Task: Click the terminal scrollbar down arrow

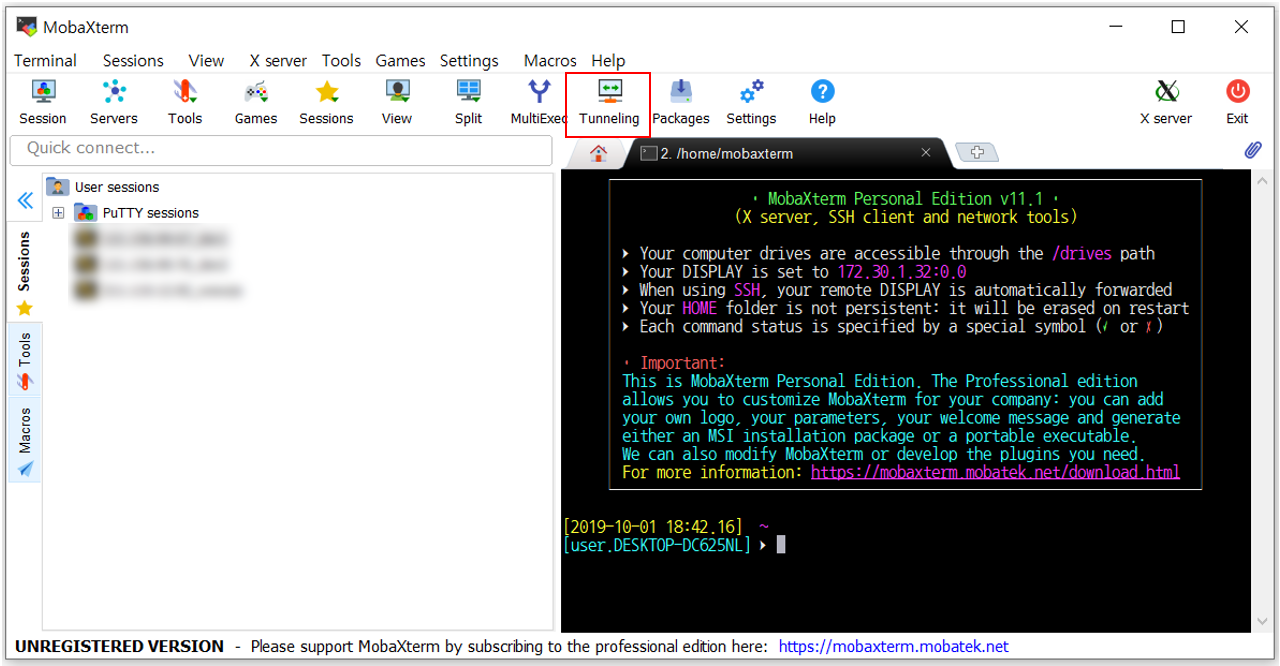Action: click(x=1262, y=622)
